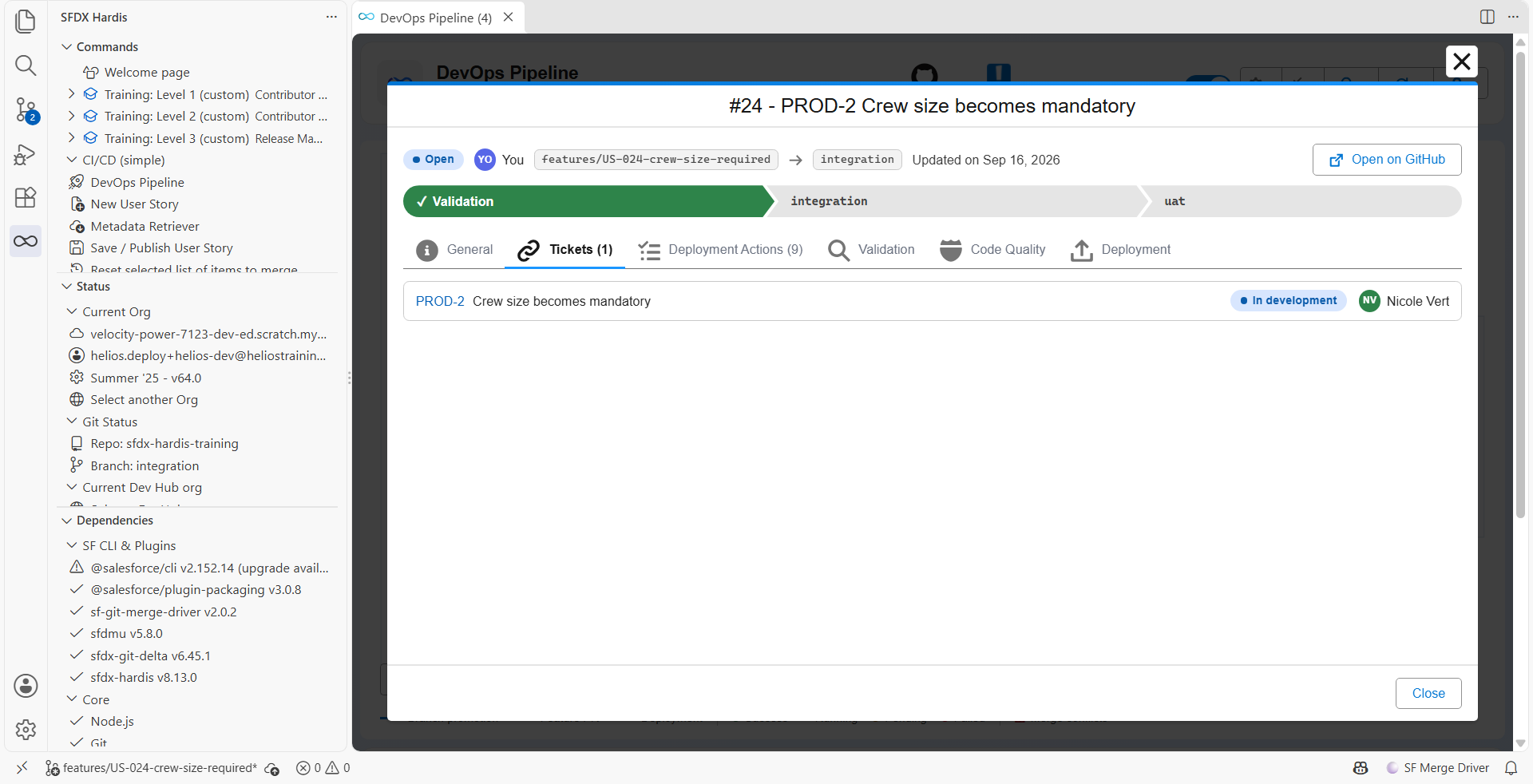This screenshot has height=784, width=1533.
Task: Open Welcome page command
Action: tap(147, 73)
